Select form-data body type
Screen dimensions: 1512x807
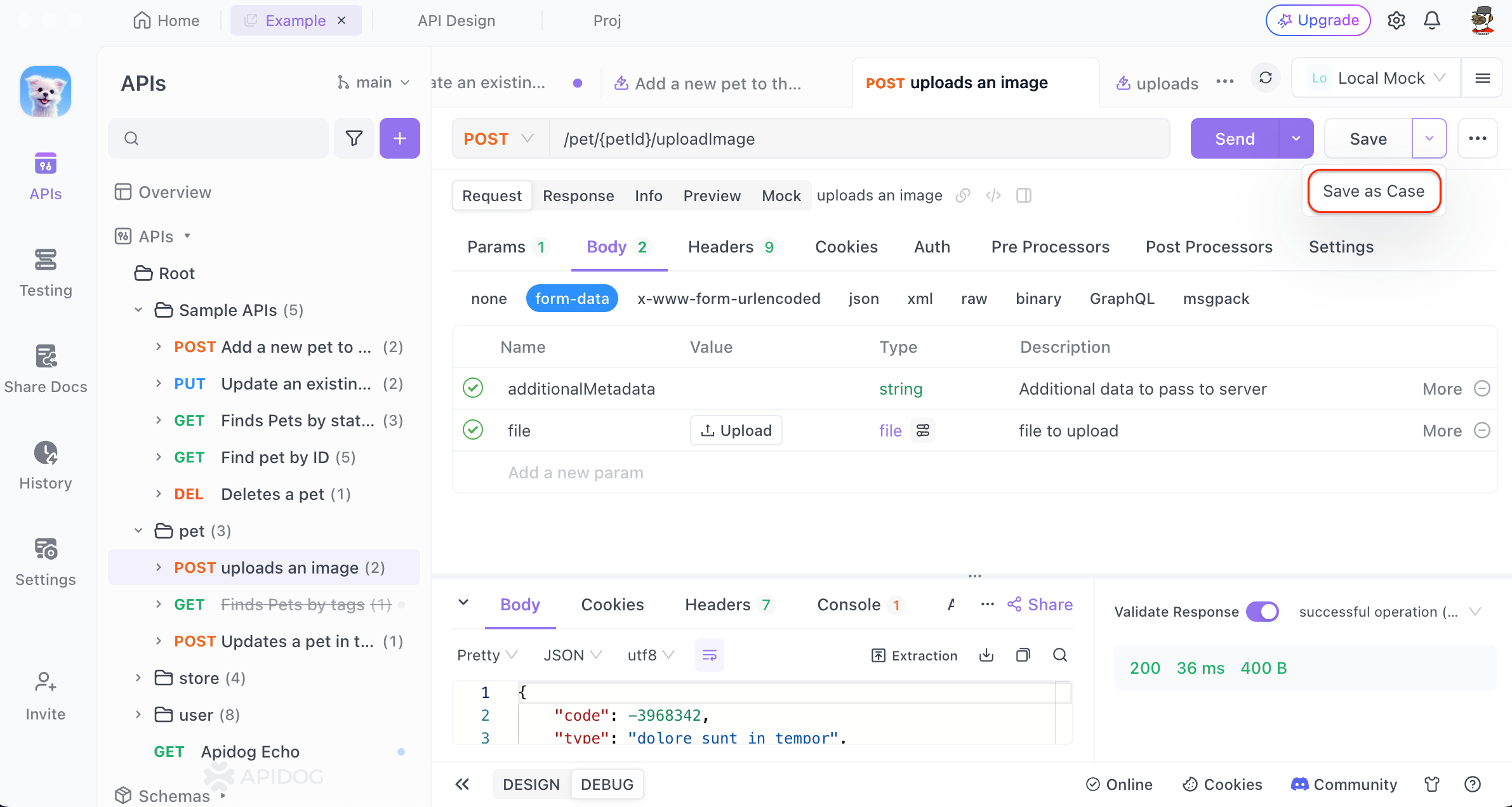[x=572, y=299]
